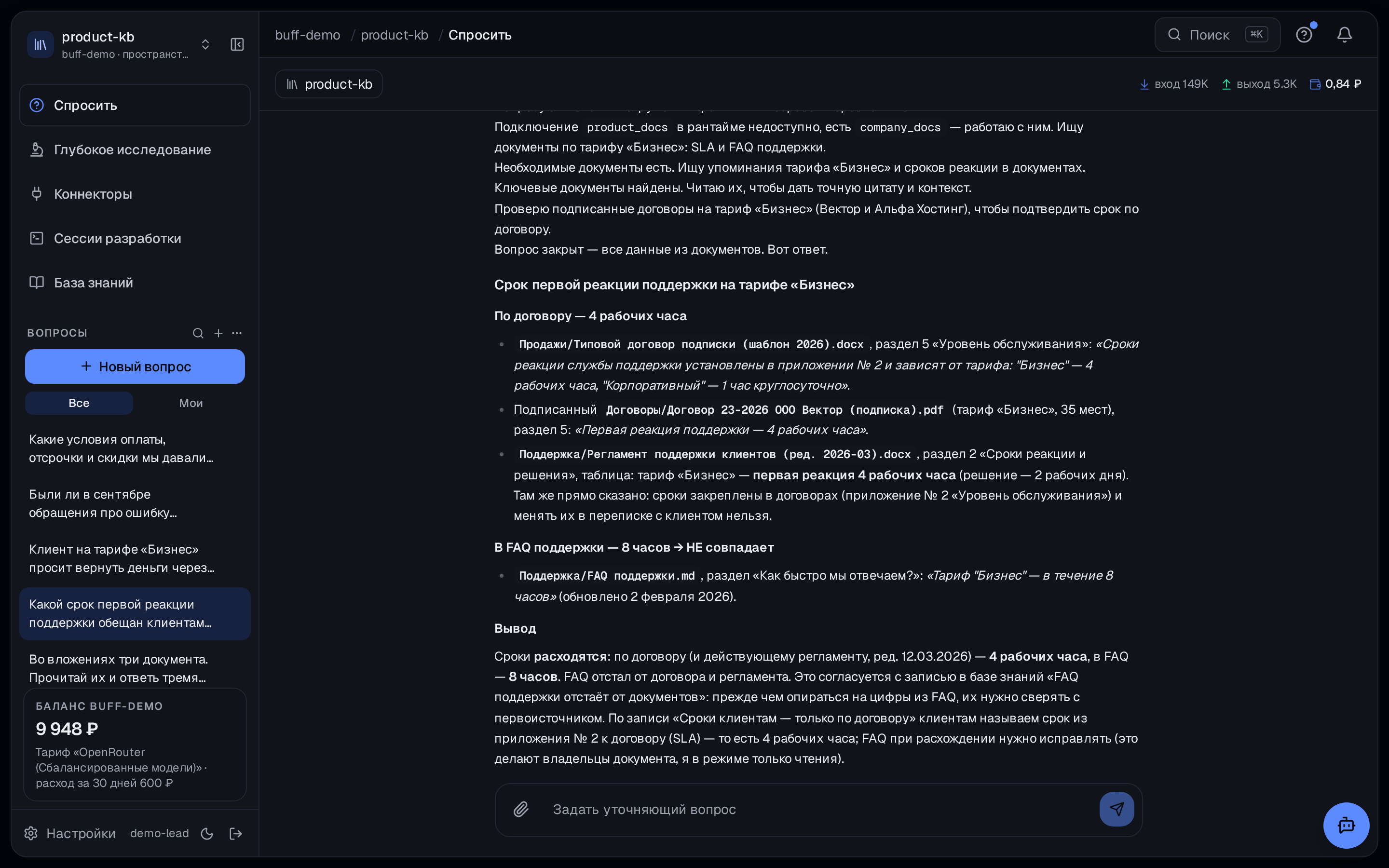1389x868 pixels.
Task: Click the logout icon
Action: coord(236,834)
